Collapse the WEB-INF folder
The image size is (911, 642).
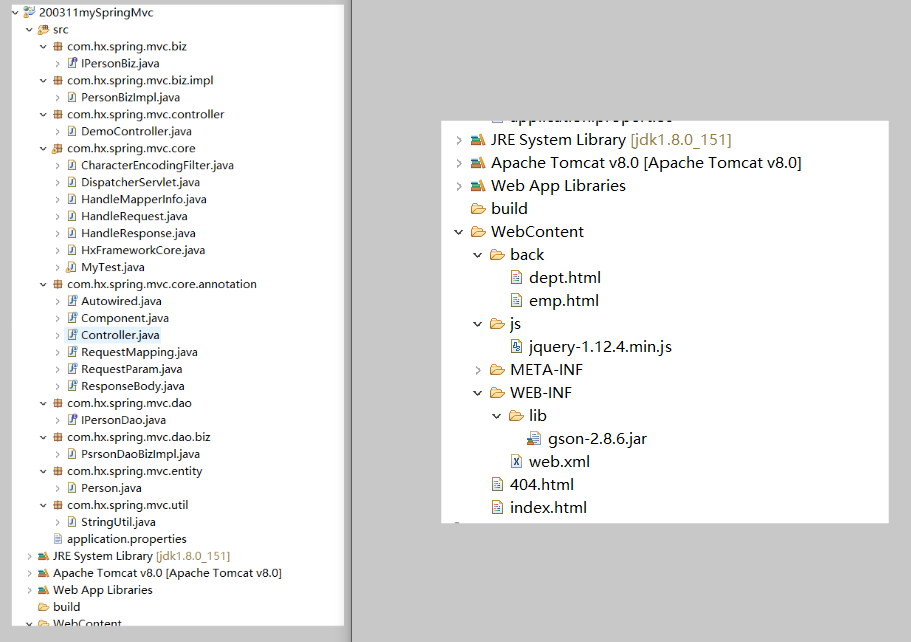(478, 393)
